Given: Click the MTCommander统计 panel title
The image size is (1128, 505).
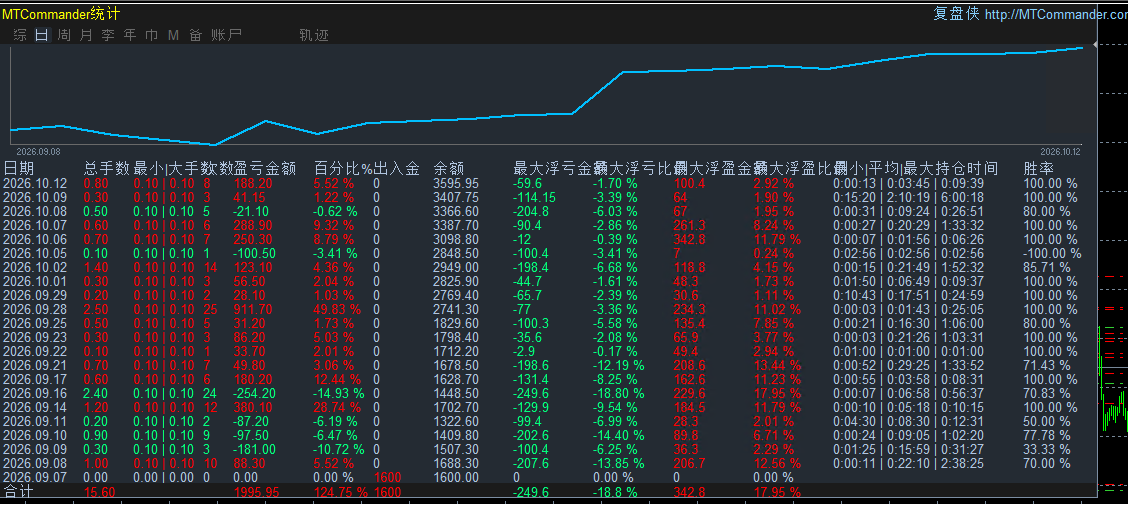Looking at the screenshot, I should 61,14.
